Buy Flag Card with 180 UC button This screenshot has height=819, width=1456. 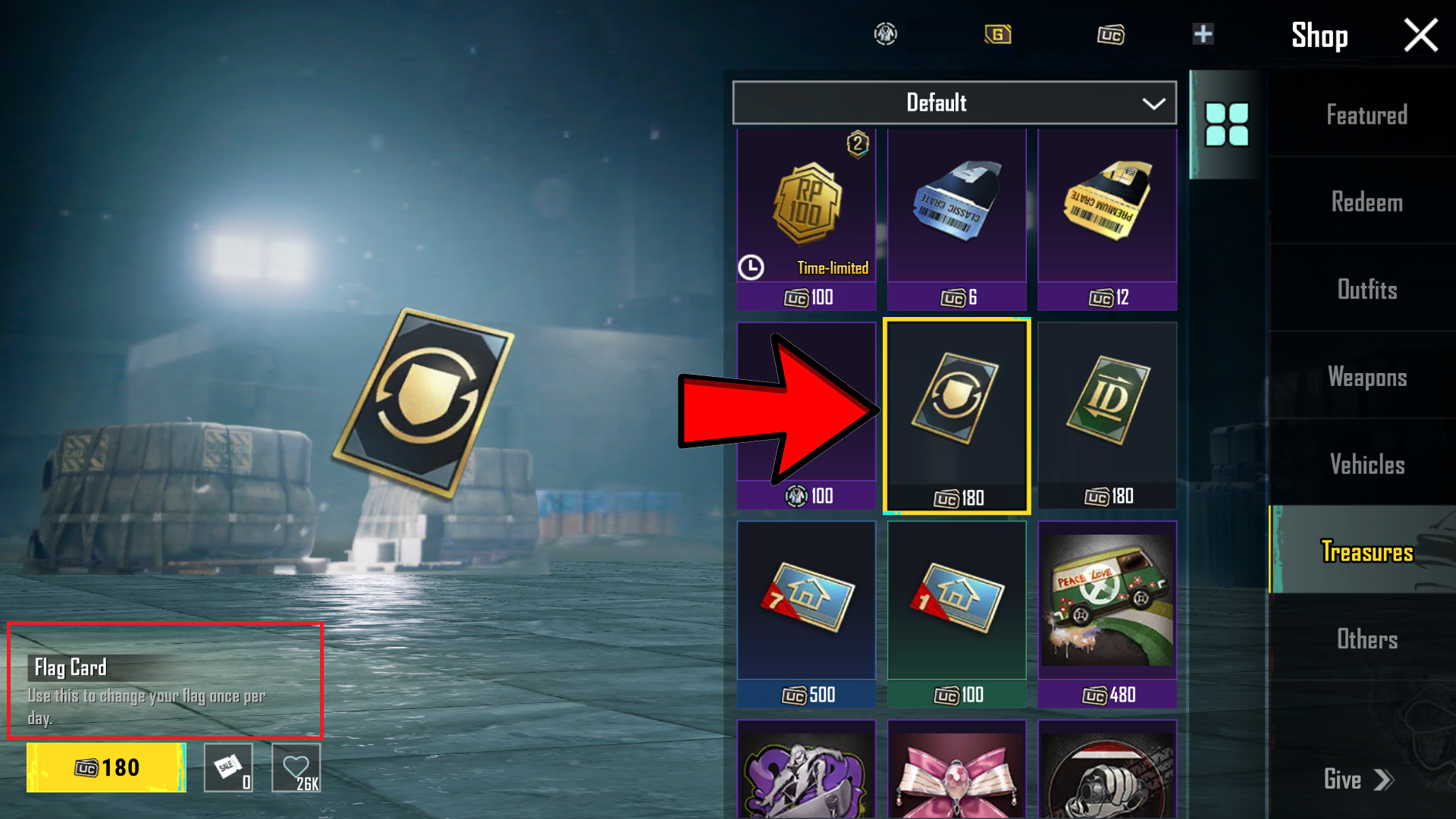pos(106,767)
